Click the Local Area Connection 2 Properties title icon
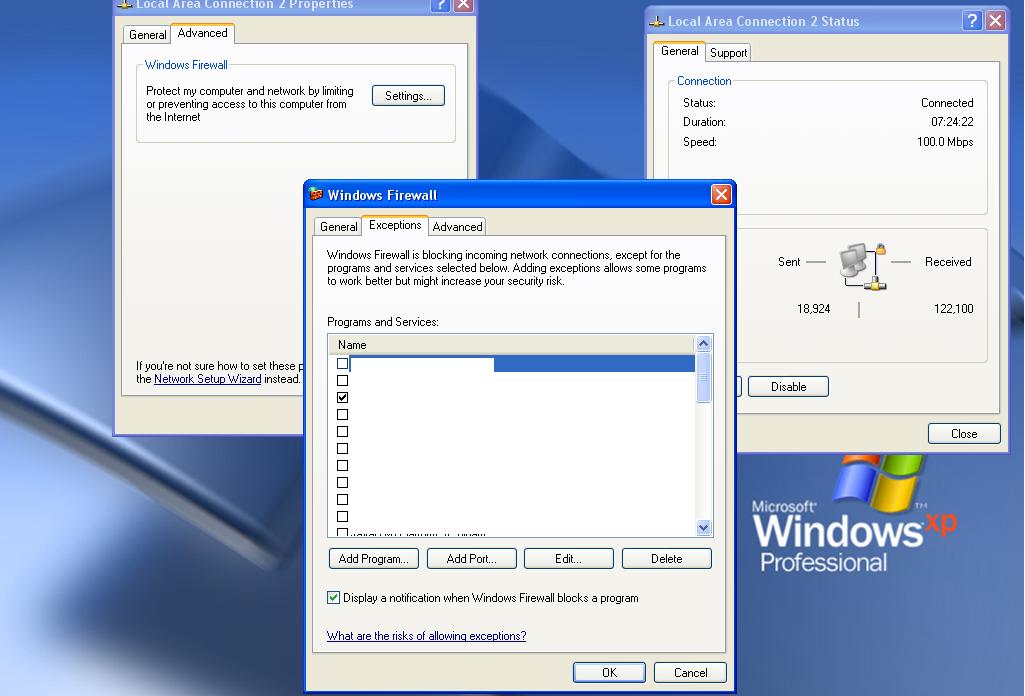The height and width of the screenshot is (696, 1025). (125, 4)
